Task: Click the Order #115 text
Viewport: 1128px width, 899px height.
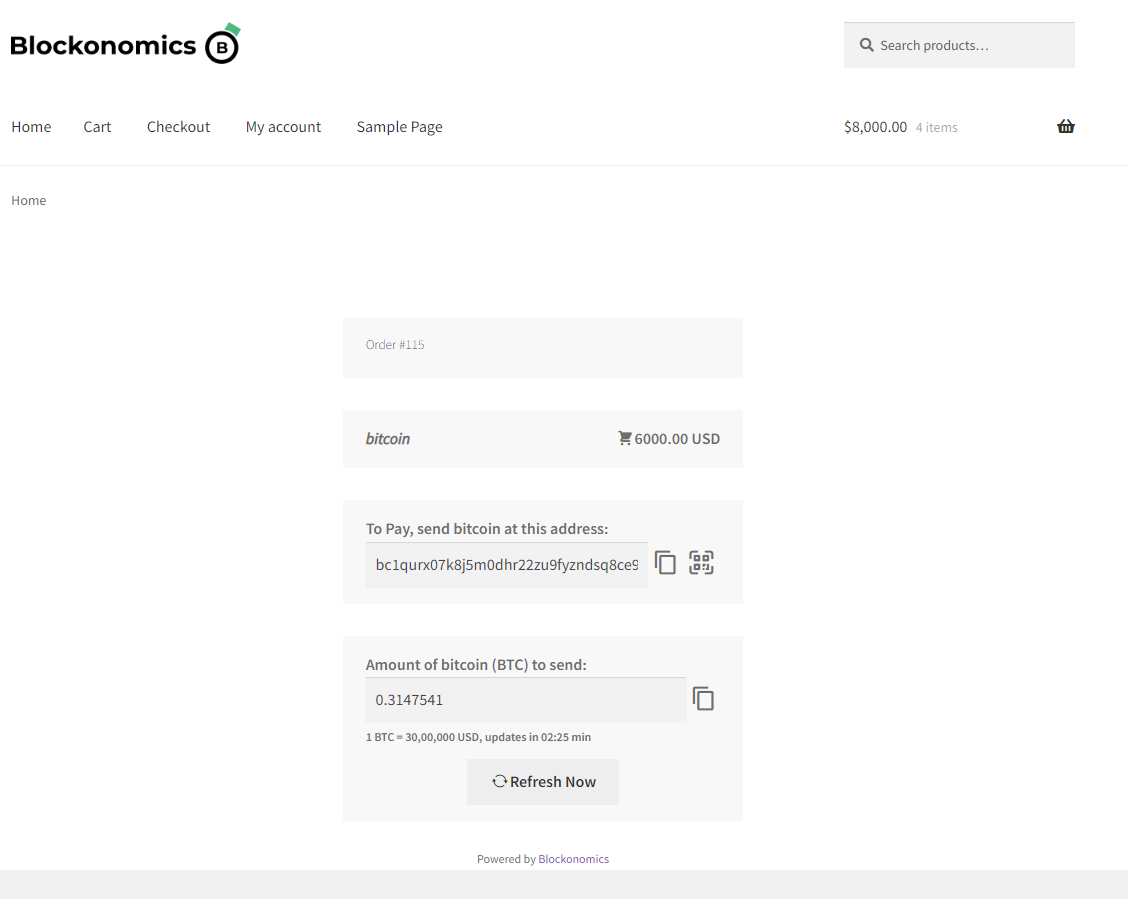Action: (395, 344)
